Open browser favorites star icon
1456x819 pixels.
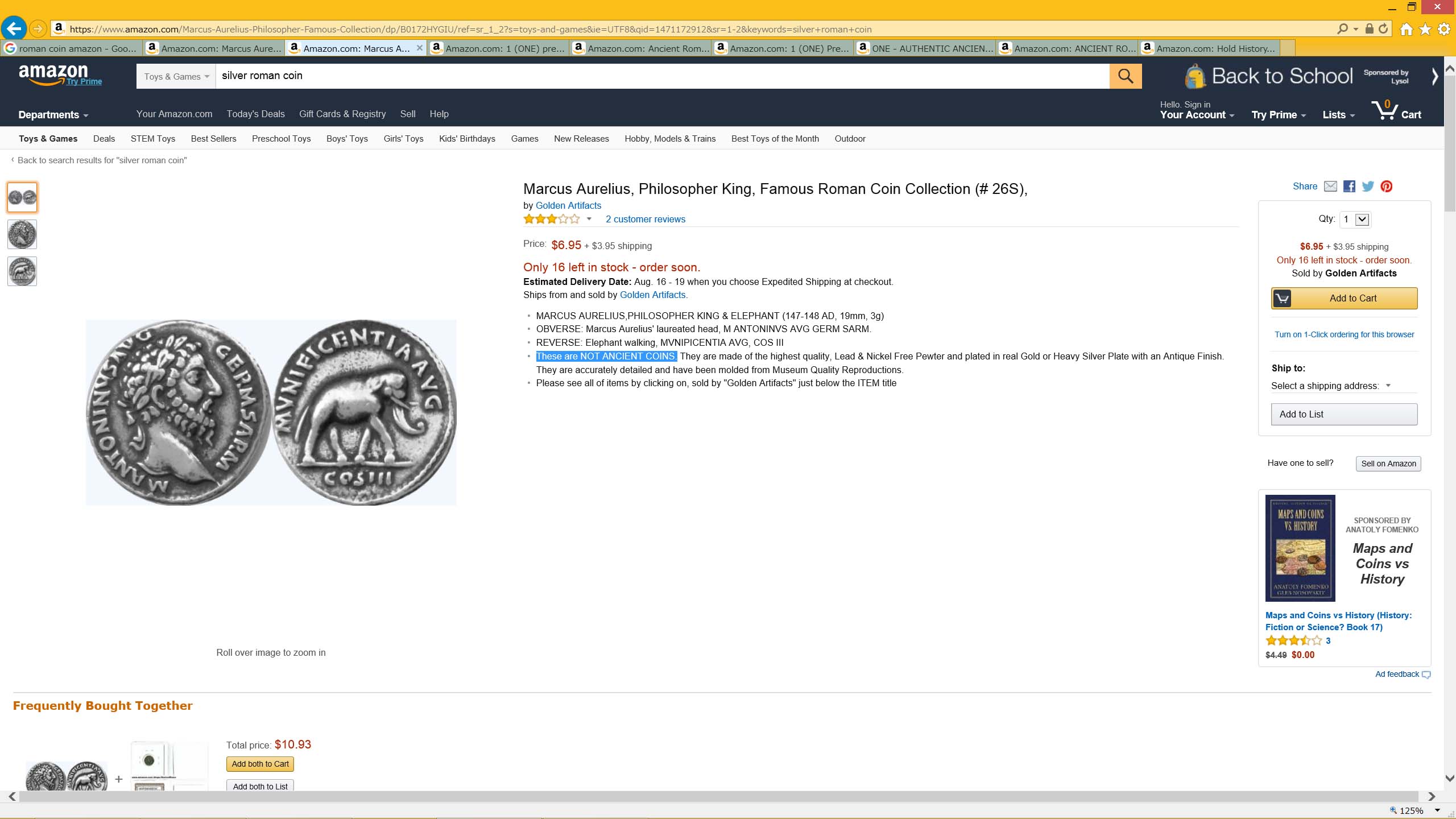click(1425, 29)
